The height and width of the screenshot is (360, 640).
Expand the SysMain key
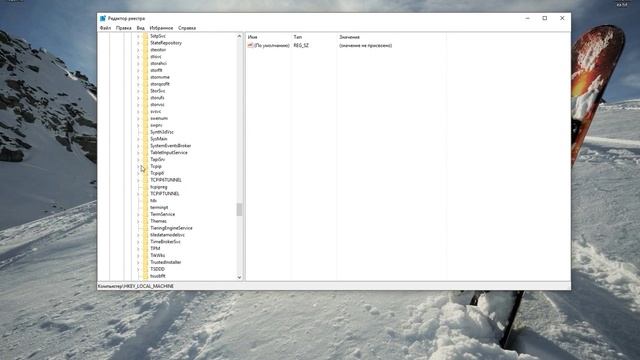[x=138, y=139]
